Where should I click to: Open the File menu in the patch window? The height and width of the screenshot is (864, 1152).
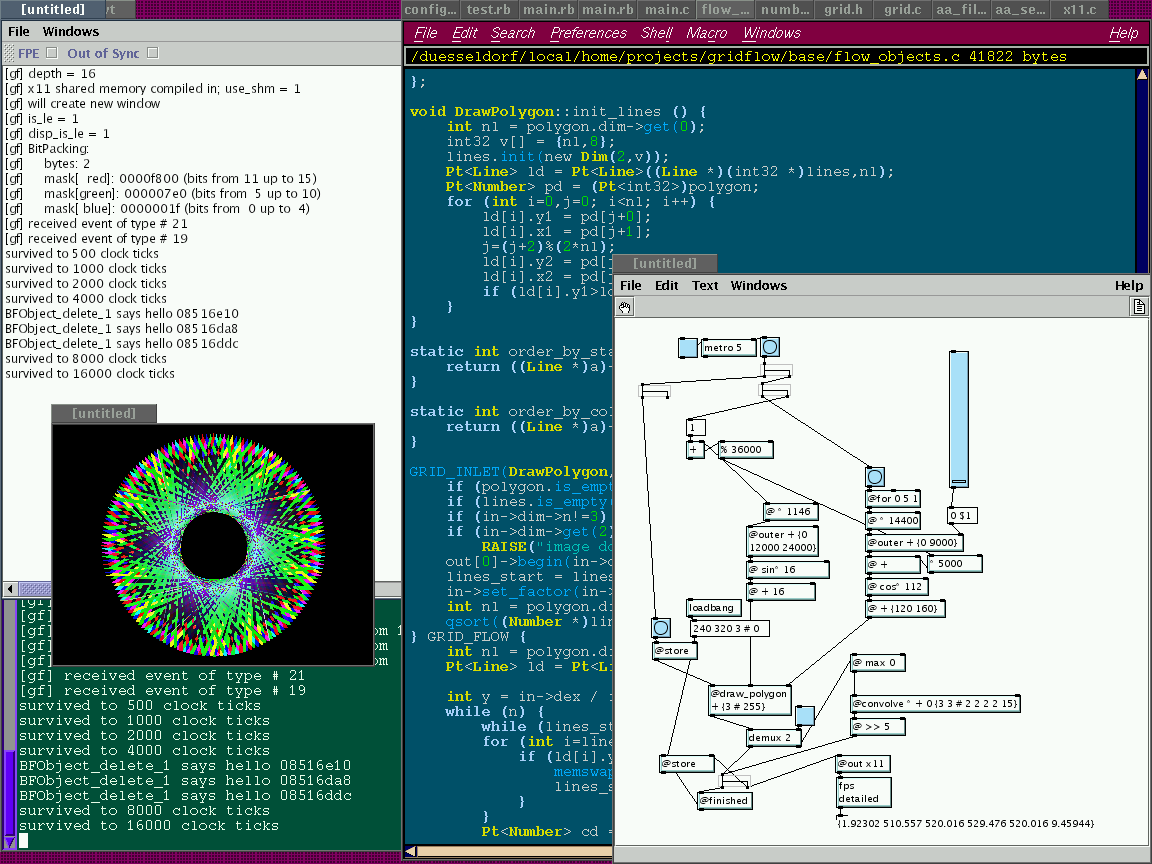[630, 286]
